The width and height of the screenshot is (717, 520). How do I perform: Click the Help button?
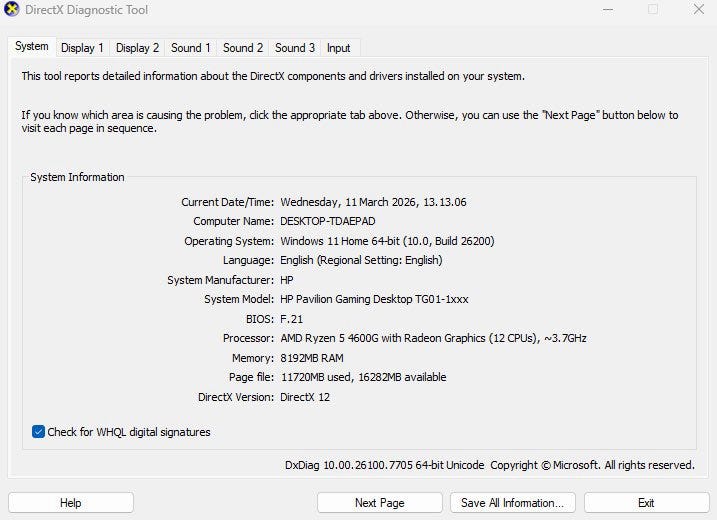point(71,503)
